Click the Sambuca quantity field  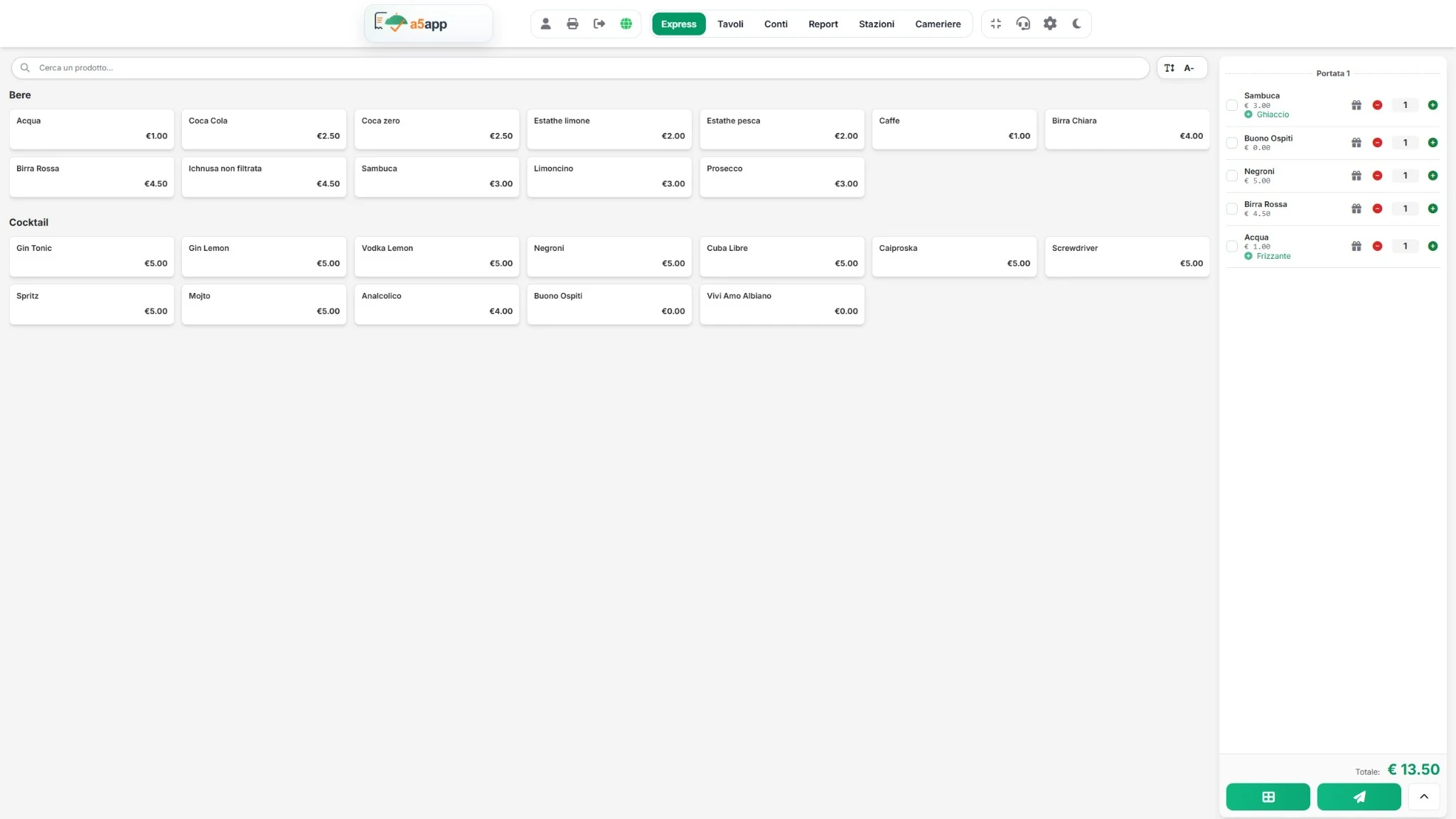1405,105
